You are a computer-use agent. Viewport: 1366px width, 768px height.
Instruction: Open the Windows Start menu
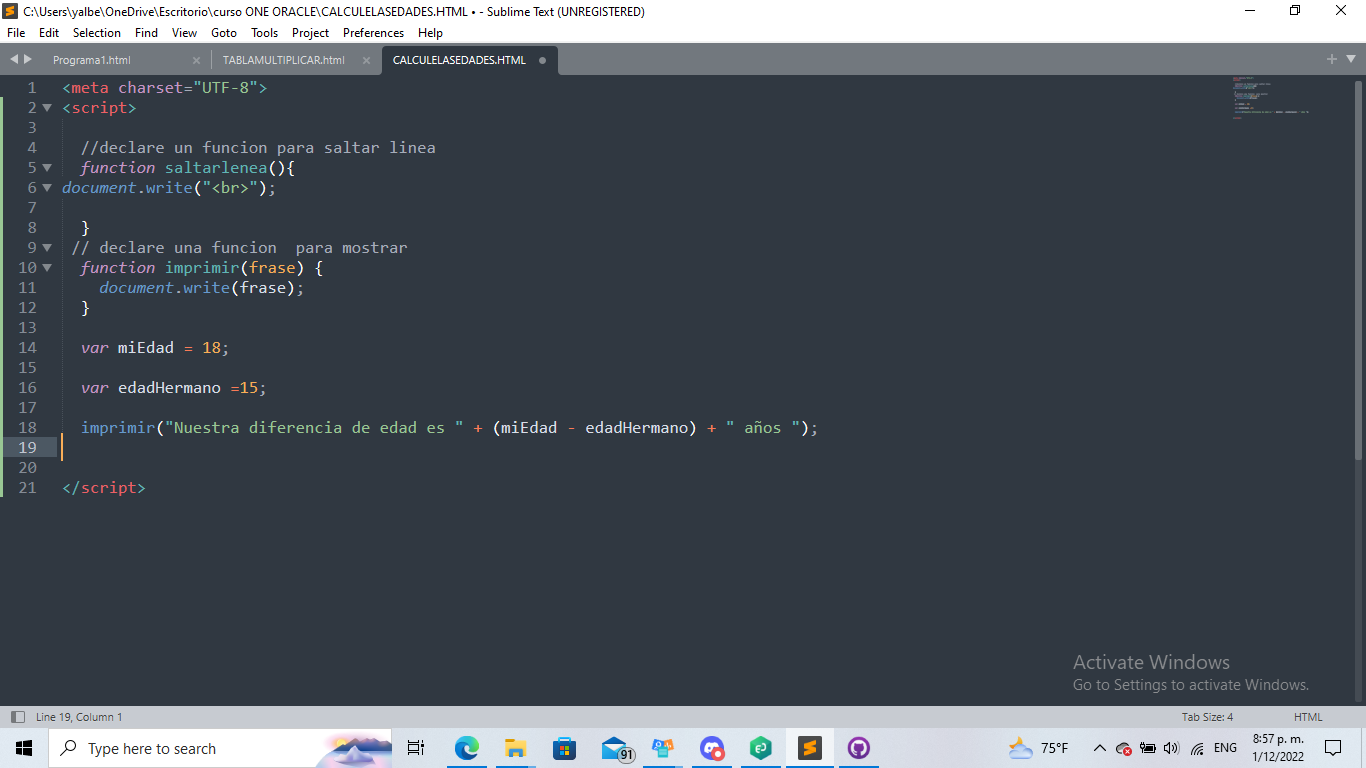coord(24,748)
